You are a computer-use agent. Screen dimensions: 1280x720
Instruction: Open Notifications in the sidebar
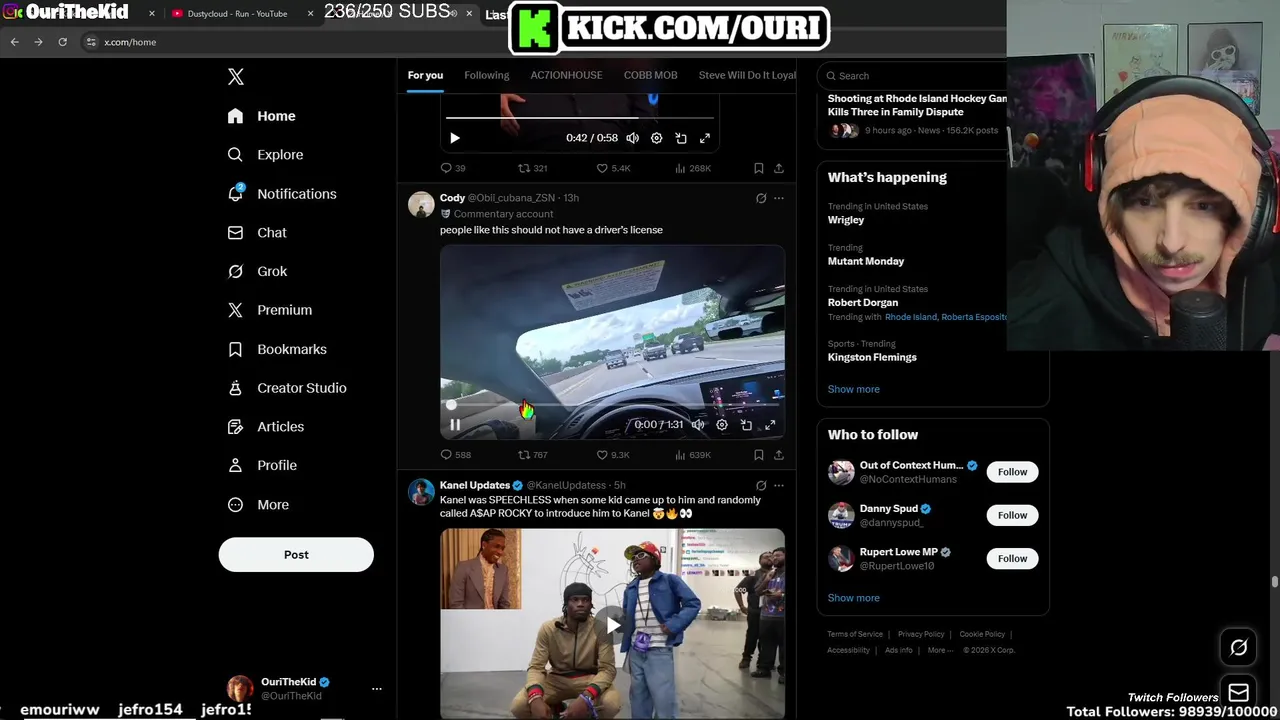pyautogui.click(x=282, y=194)
